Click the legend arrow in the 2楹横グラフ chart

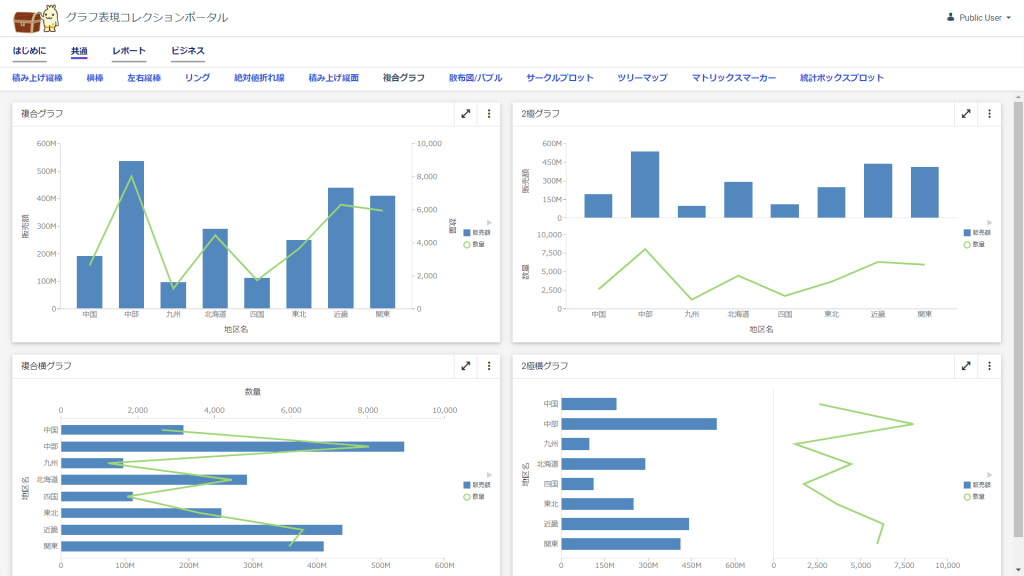[x=988, y=474]
